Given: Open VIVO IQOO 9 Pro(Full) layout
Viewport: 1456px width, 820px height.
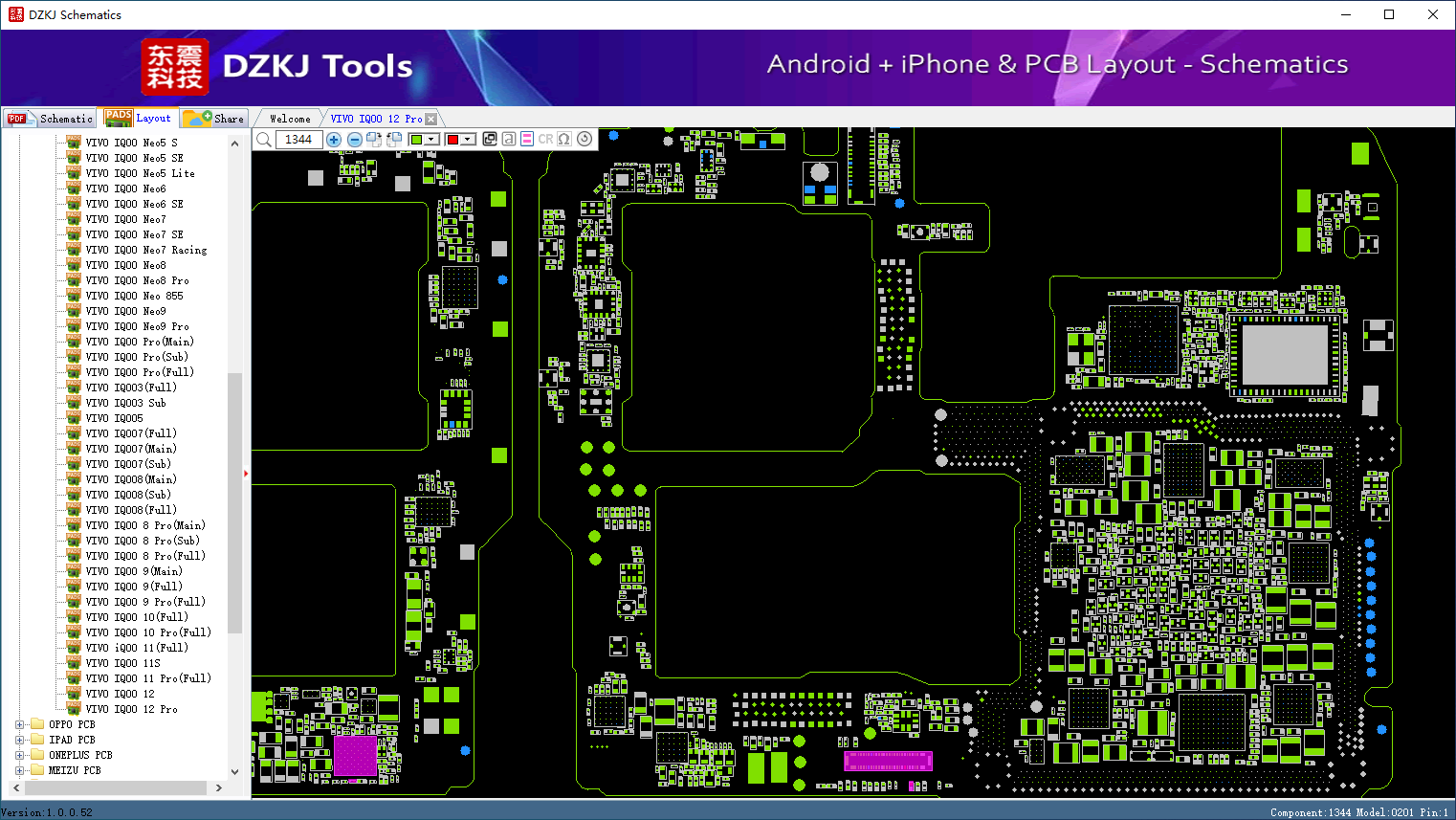Looking at the screenshot, I should click(x=145, y=602).
